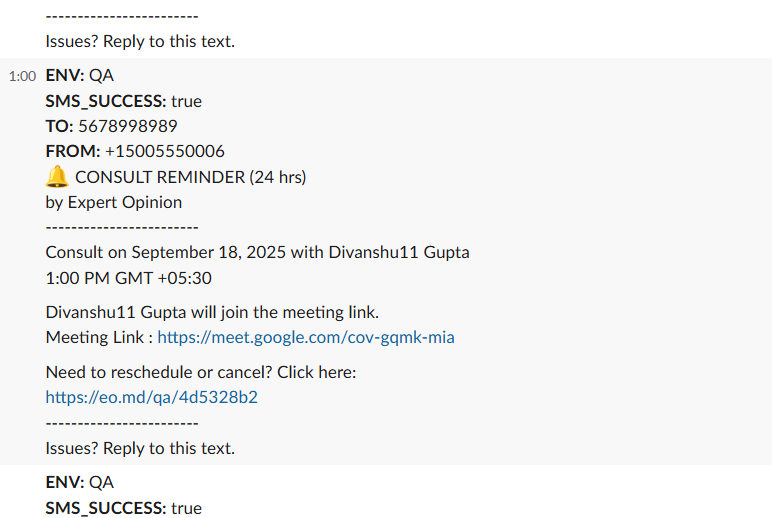Click the "by Expert Opinion" line
The image size is (772, 518).
(114, 202)
